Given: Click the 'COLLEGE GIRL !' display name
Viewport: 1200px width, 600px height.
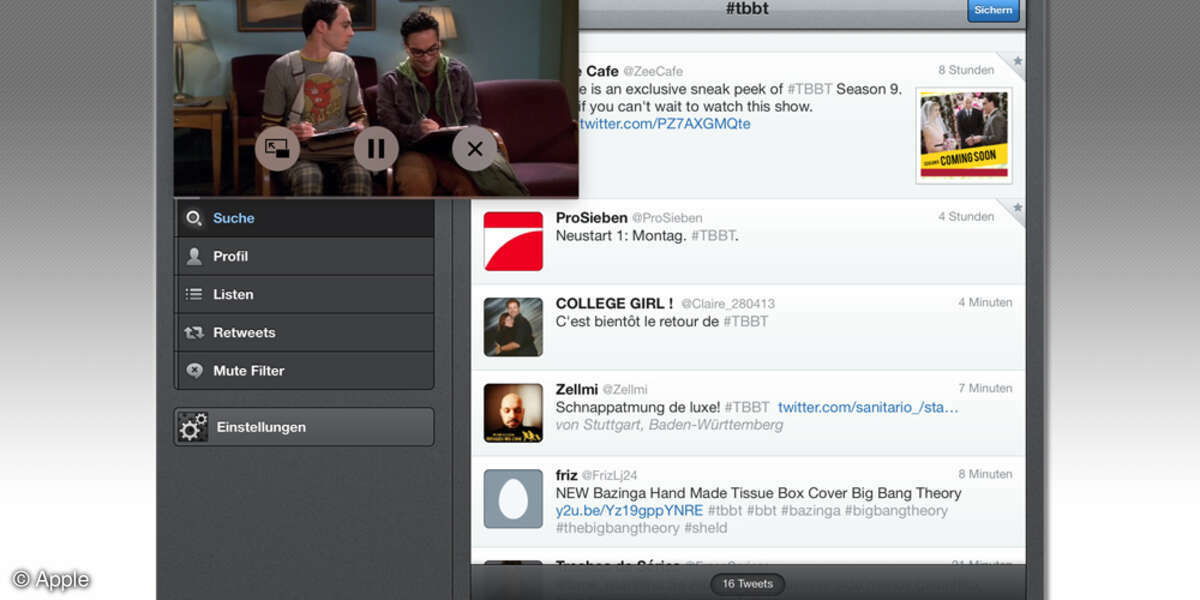Looking at the screenshot, I should 615,303.
